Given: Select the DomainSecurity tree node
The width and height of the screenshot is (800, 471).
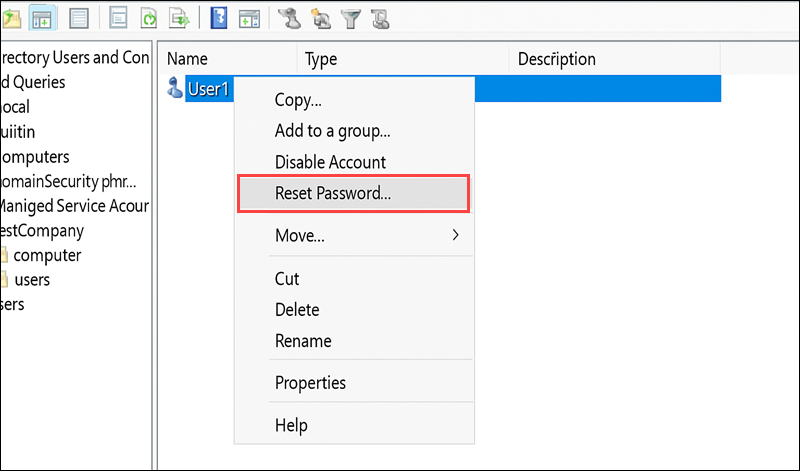Looking at the screenshot, I should coord(68,182).
